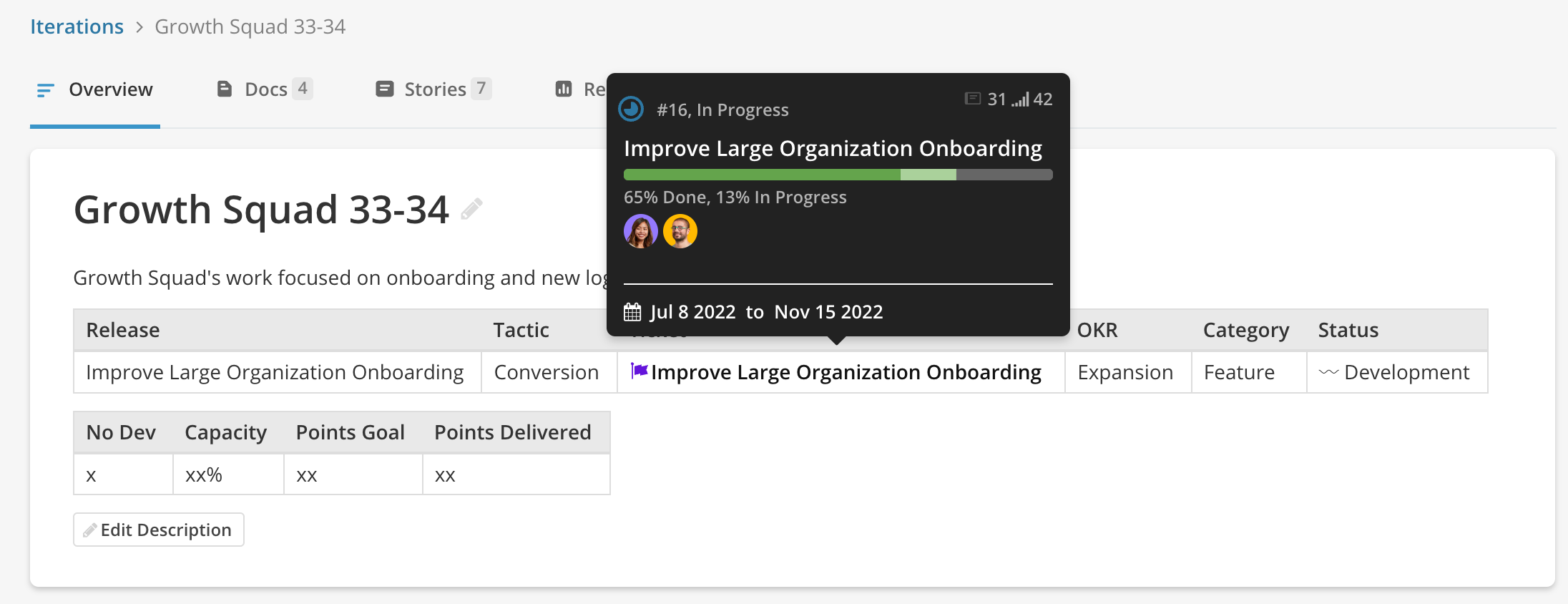Click the bearded man's avatar in popup
The height and width of the screenshot is (604, 1568).
[680, 231]
